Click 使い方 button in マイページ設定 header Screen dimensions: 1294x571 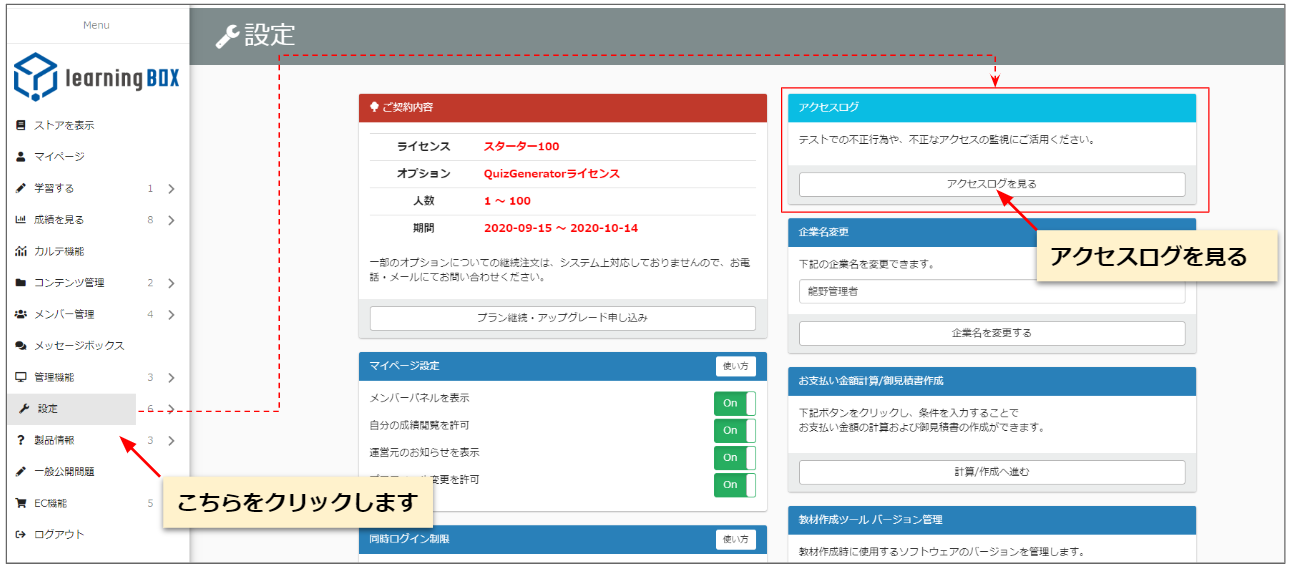point(735,366)
